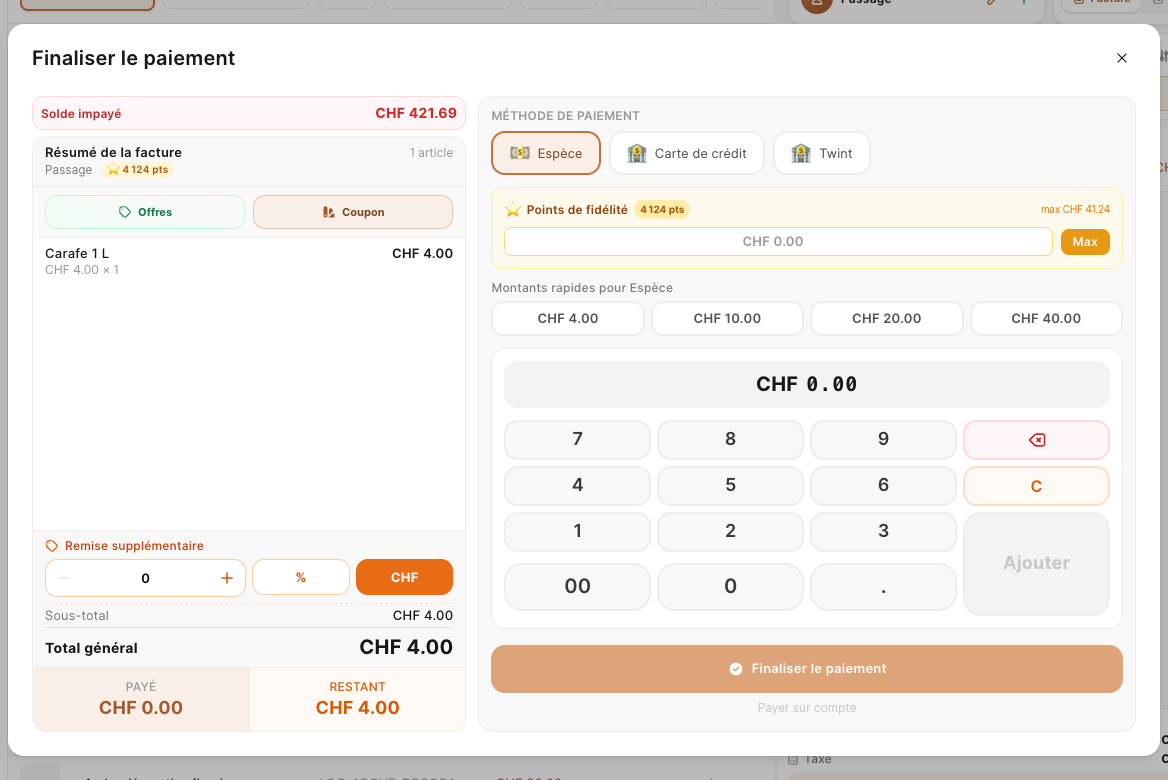Click the backspace icon key
This screenshot has width=1168, height=780.
(x=1036, y=440)
